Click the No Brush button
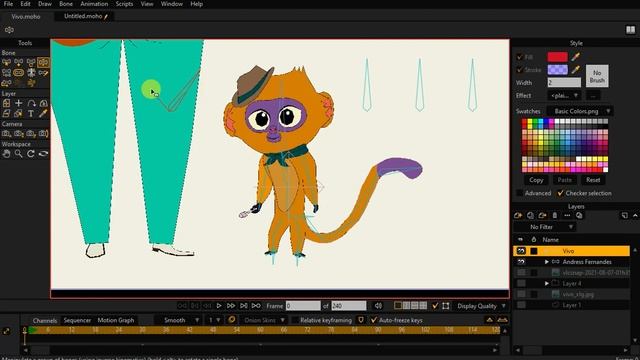The width and height of the screenshot is (640, 360). tap(597, 76)
